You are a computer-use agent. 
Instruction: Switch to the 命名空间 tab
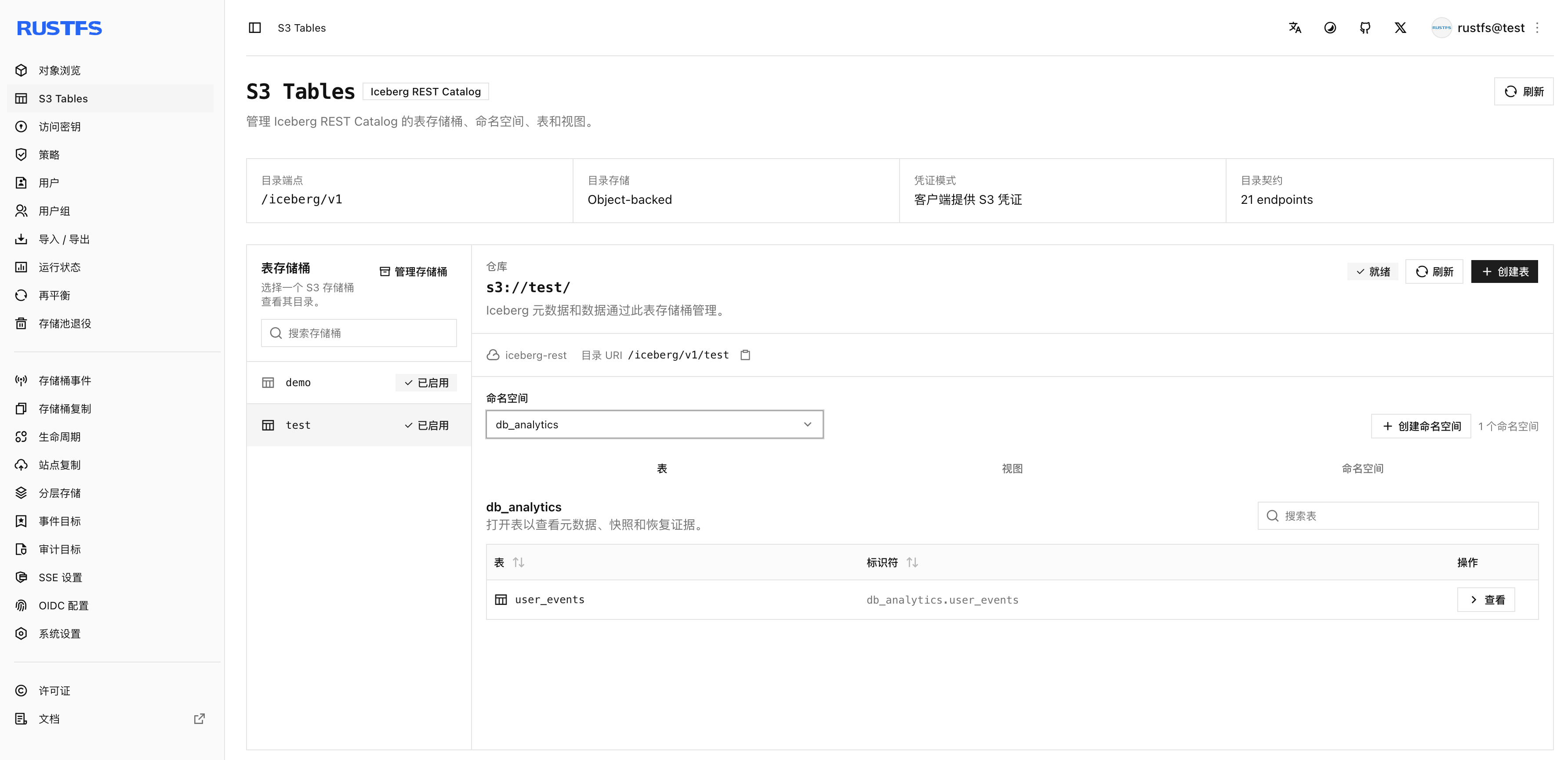pyautogui.click(x=1363, y=468)
